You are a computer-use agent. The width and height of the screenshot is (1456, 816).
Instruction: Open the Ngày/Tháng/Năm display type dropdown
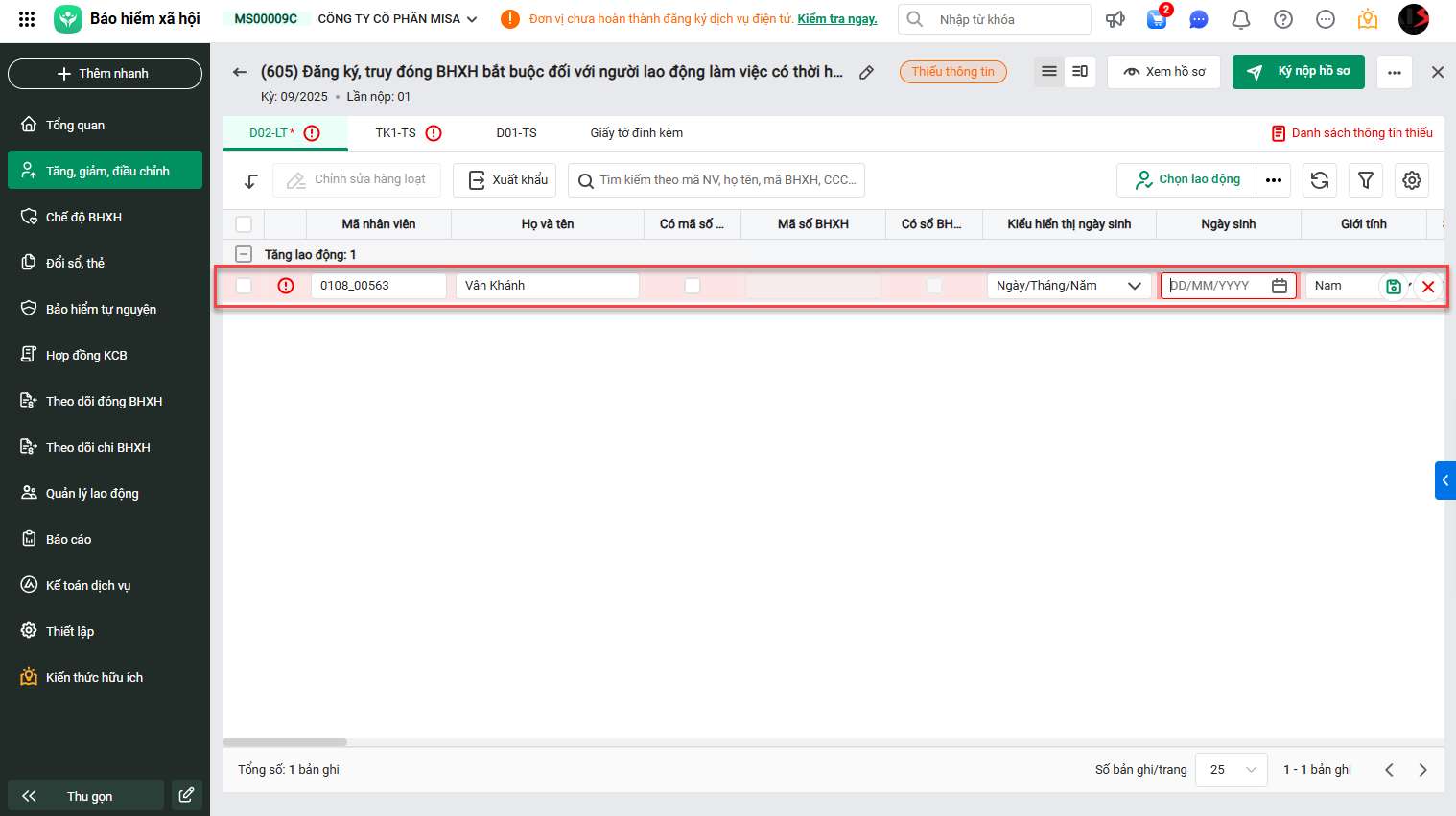tap(1069, 286)
